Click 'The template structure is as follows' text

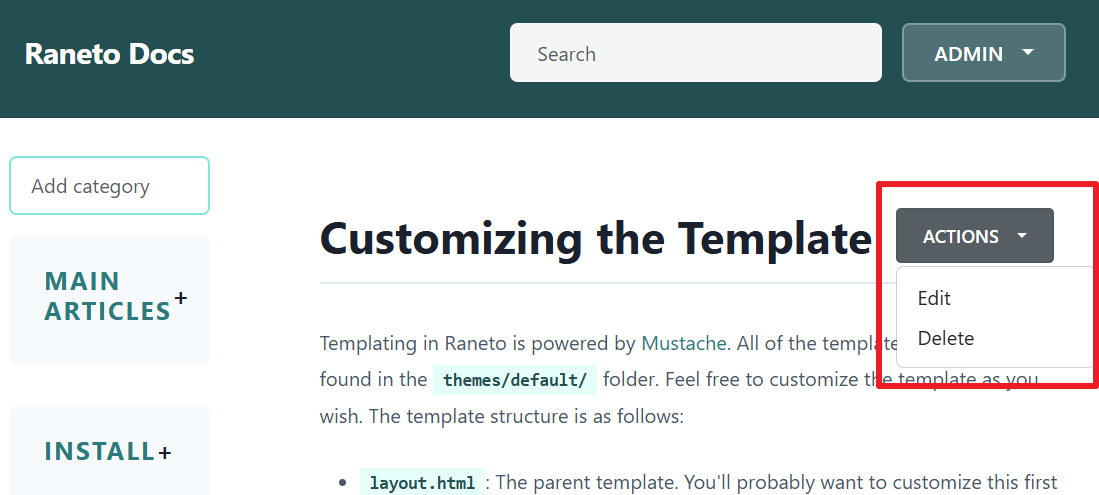(525, 416)
